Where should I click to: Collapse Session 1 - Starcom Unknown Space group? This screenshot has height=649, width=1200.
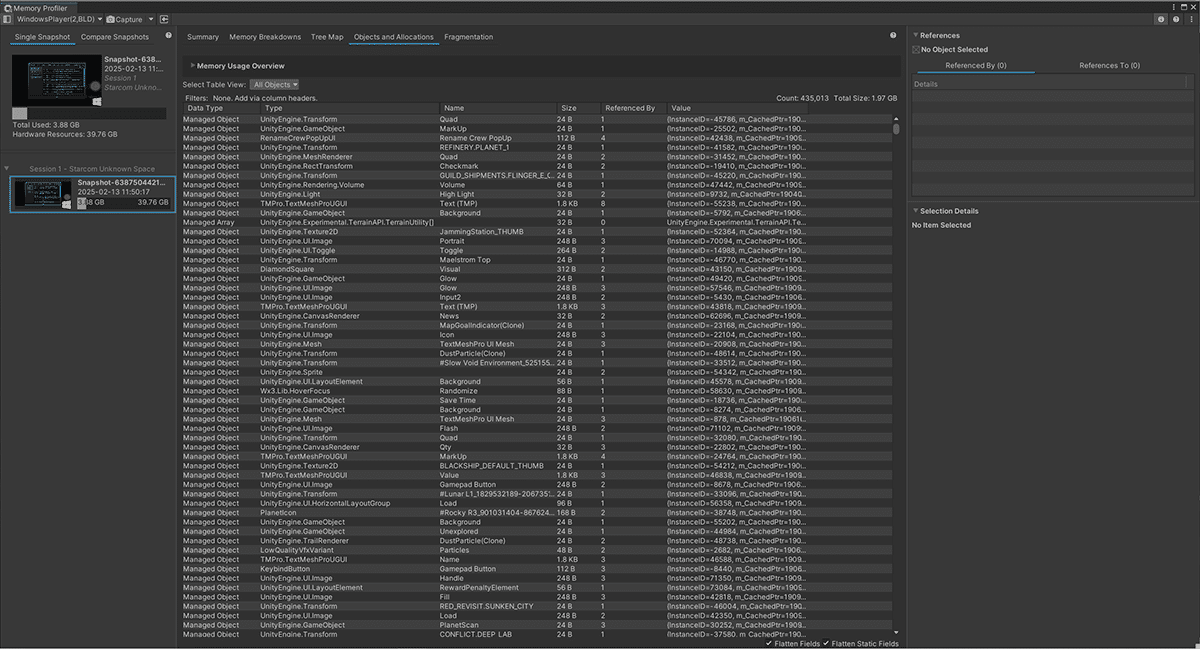[8, 169]
